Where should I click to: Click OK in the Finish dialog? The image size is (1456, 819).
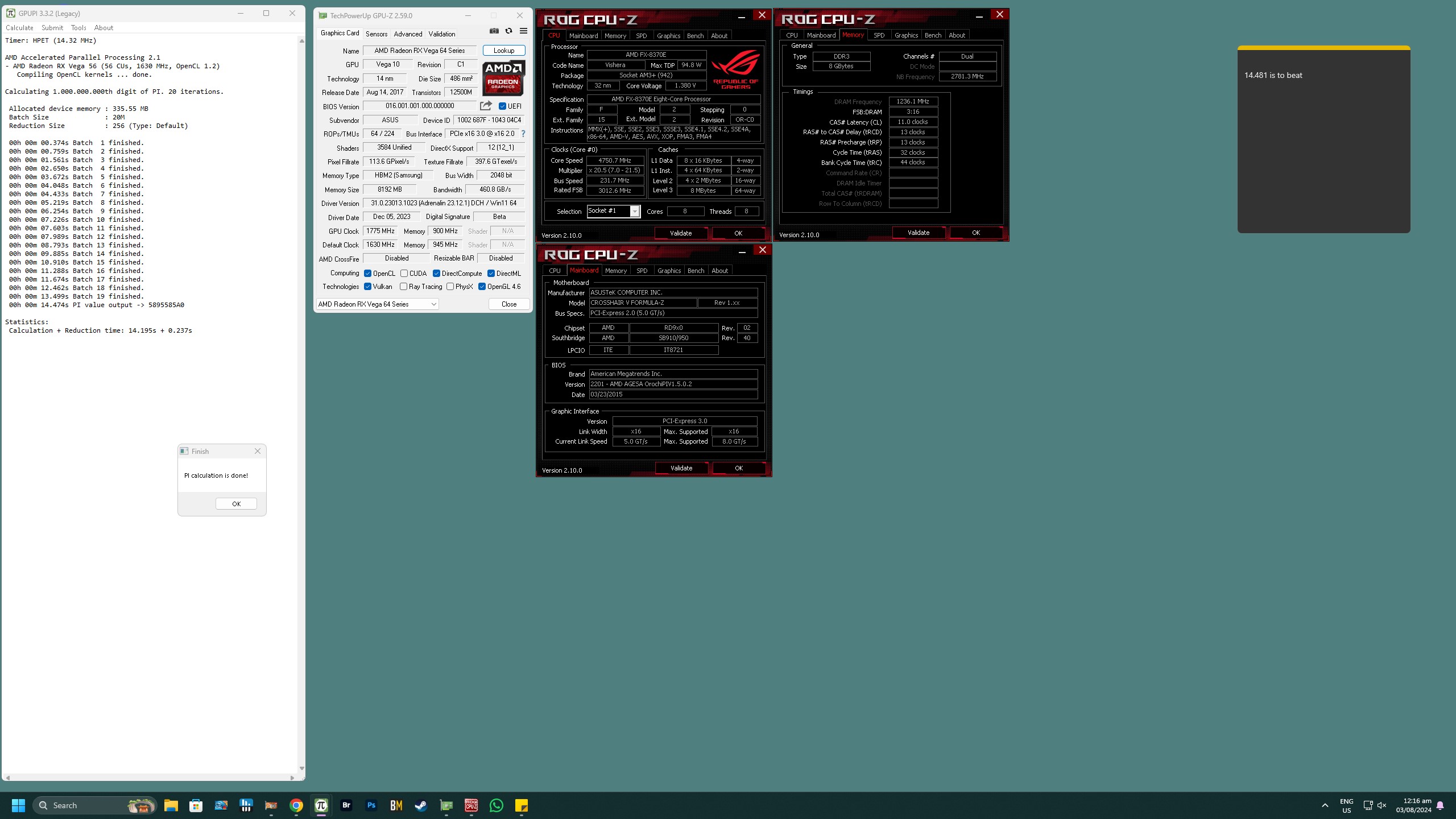pos(236,504)
